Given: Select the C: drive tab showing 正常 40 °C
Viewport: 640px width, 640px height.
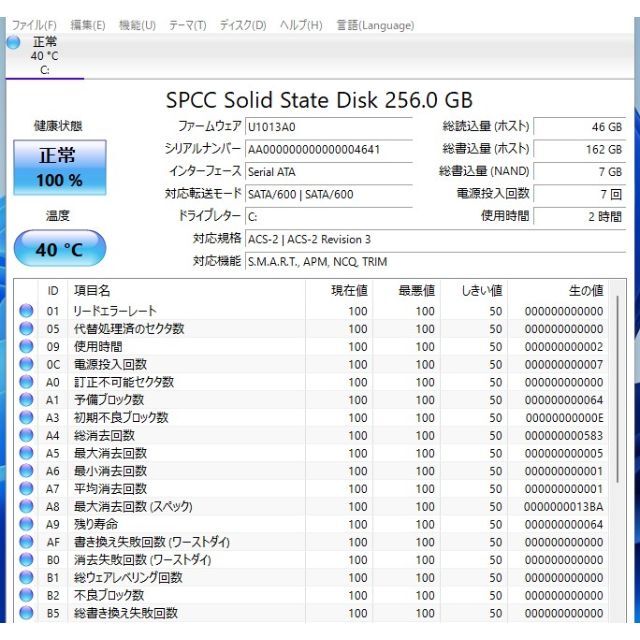Looking at the screenshot, I should coord(44,56).
